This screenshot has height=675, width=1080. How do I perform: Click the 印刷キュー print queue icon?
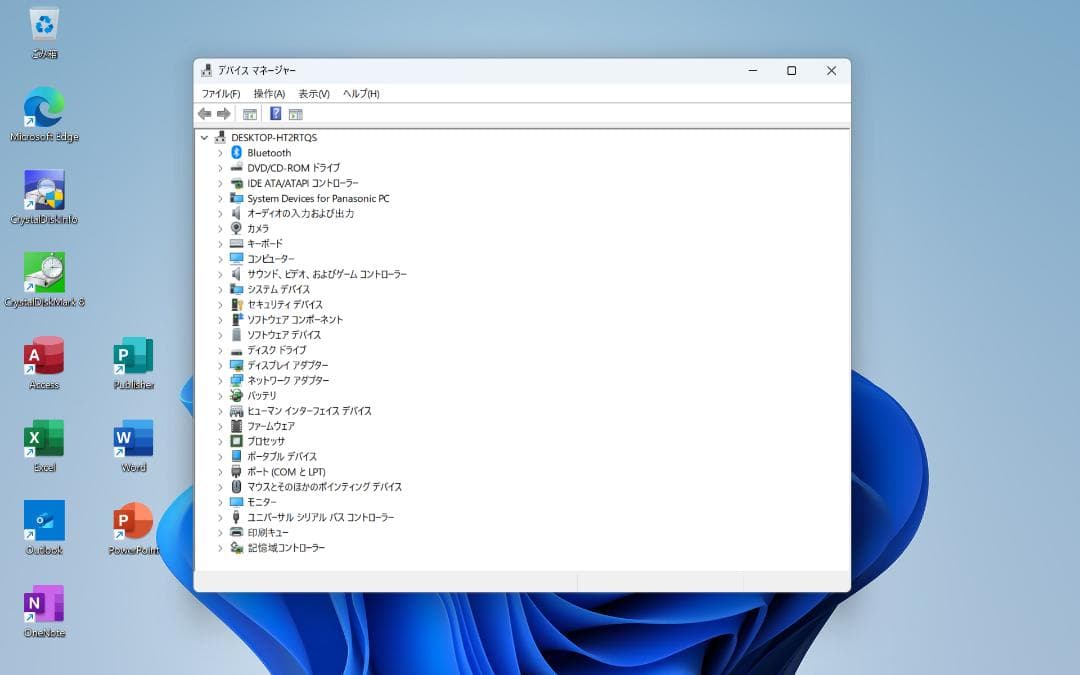pos(238,532)
